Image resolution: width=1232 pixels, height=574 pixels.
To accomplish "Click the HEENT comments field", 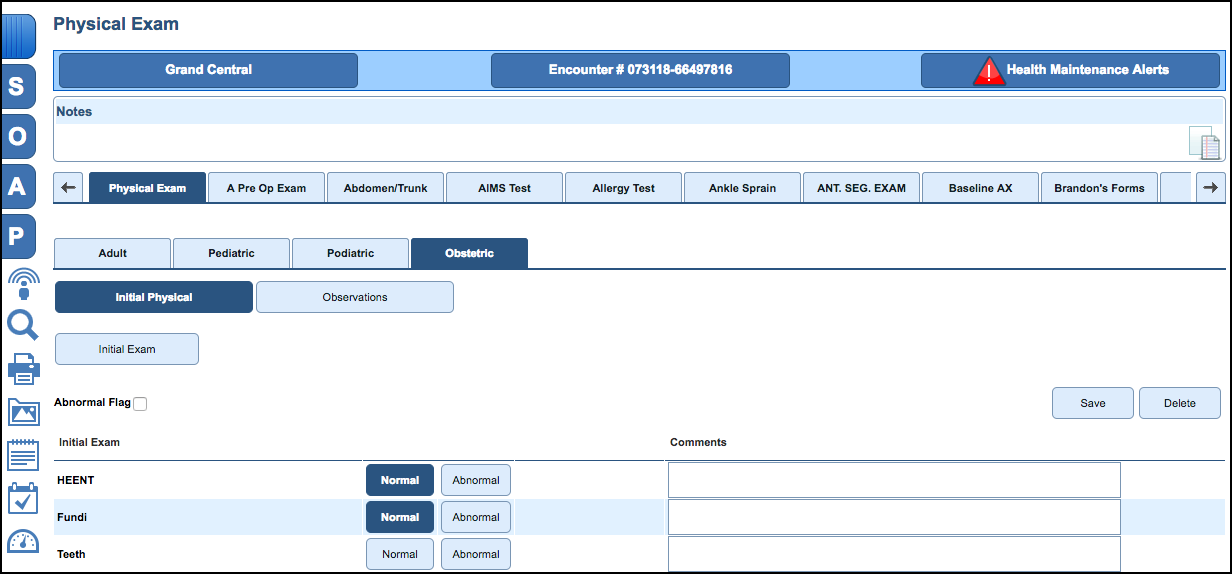I will tap(894, 480).
